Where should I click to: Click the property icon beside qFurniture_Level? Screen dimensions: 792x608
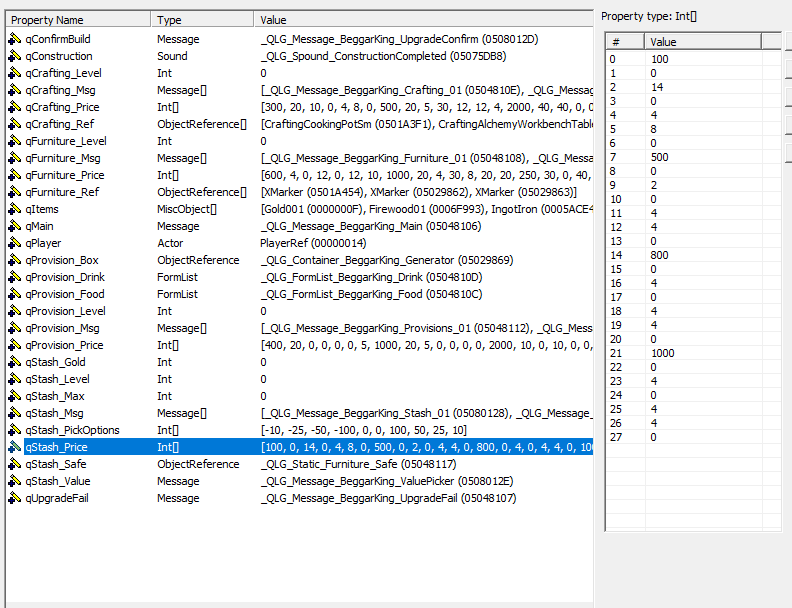point(15,141)
